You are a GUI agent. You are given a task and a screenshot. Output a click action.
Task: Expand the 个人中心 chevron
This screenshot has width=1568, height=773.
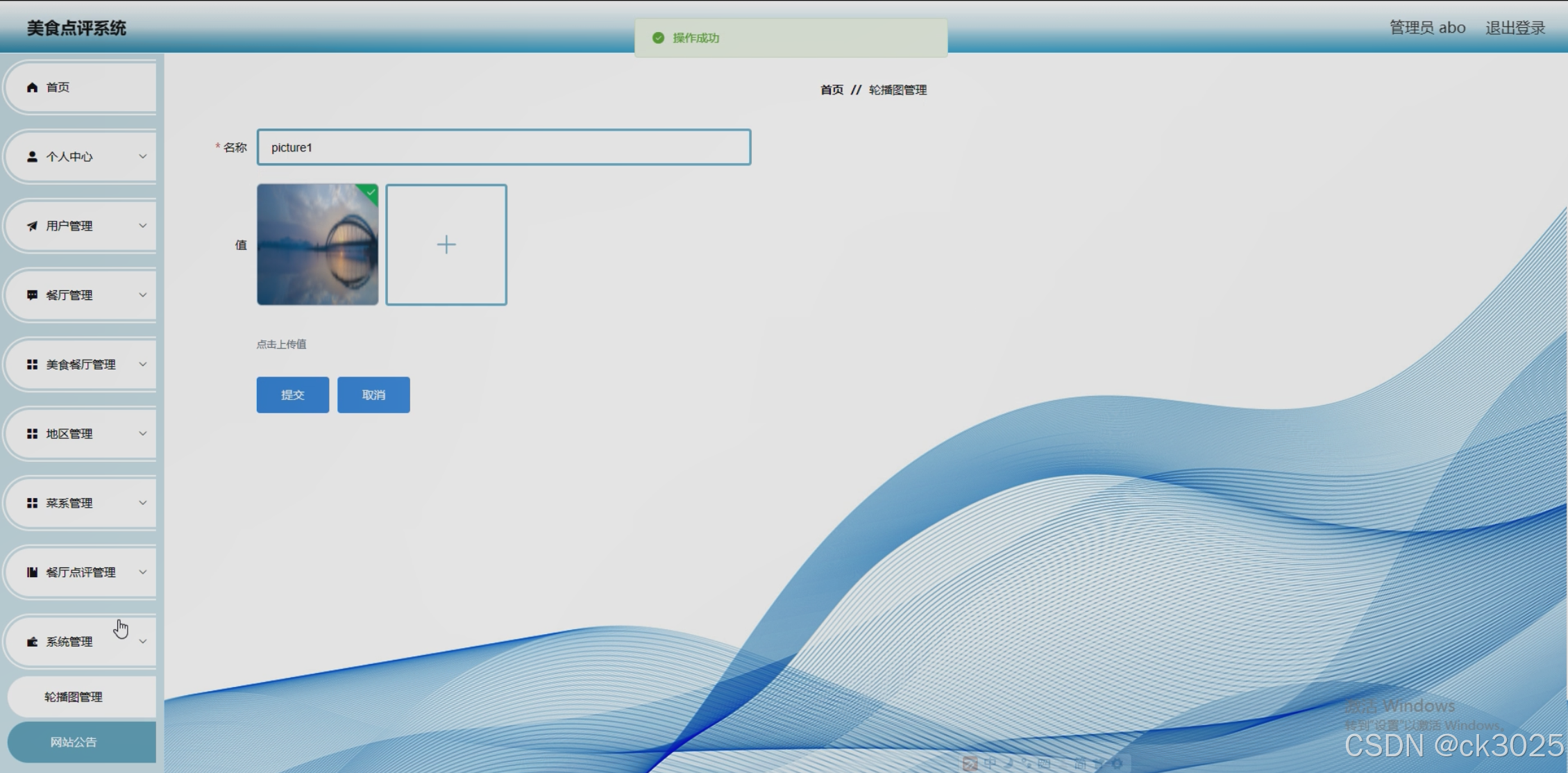tap(142, 156)
